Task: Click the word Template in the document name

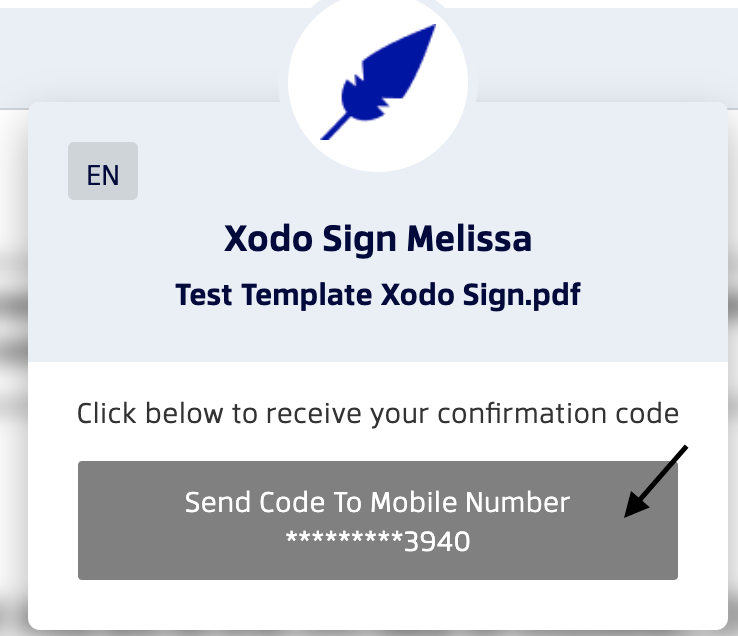Action: [x=307, y=295]
